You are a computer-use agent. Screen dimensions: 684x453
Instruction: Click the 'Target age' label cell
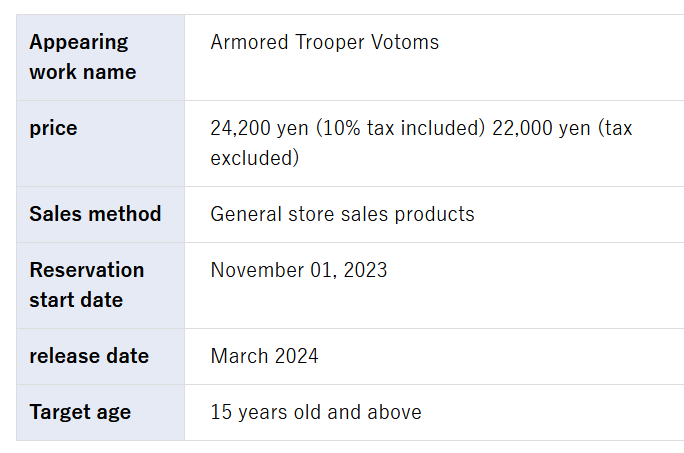pyautogui.click(x=100, y=412)
